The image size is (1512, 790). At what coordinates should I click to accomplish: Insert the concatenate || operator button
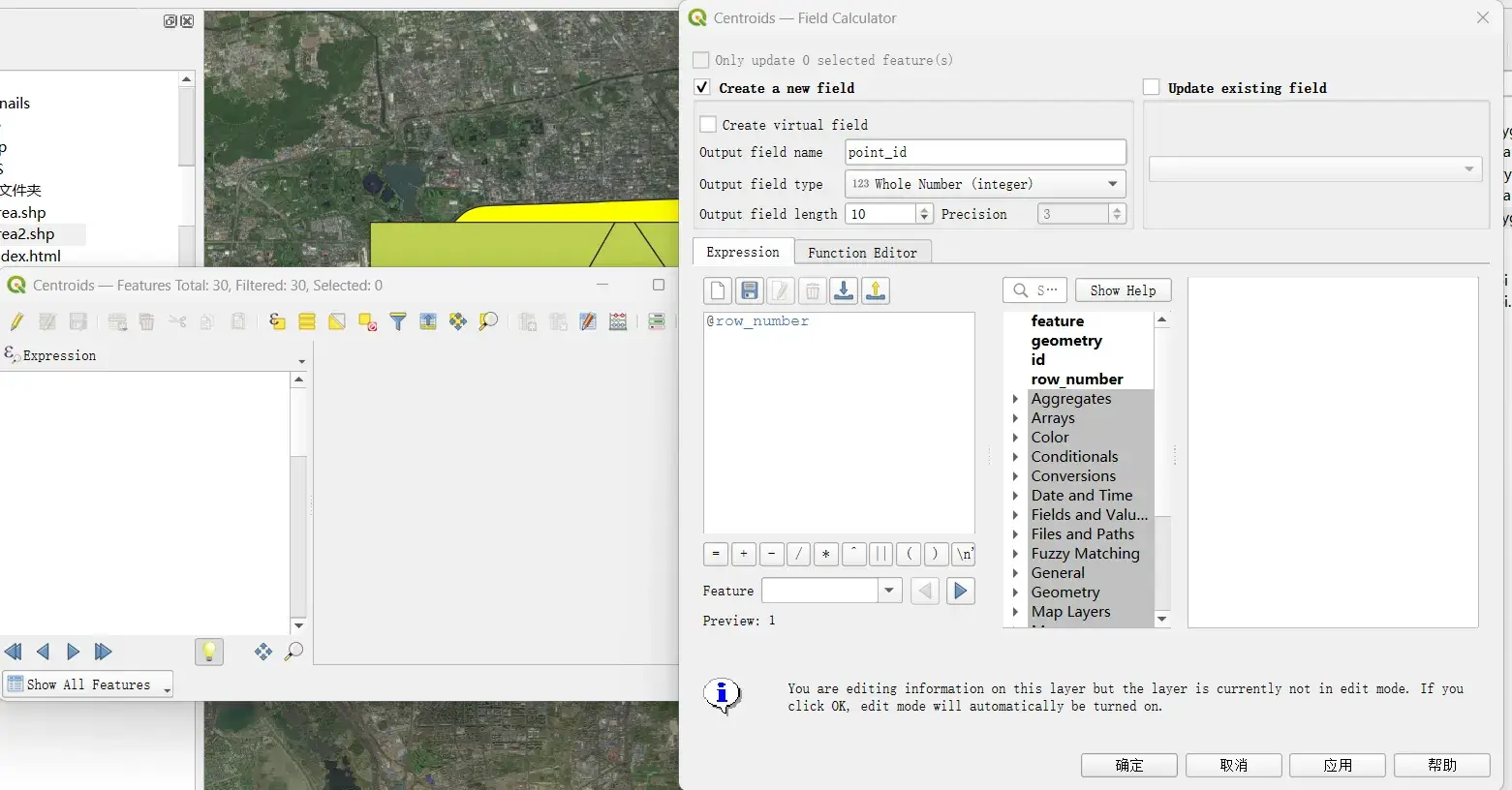[880, 554]
